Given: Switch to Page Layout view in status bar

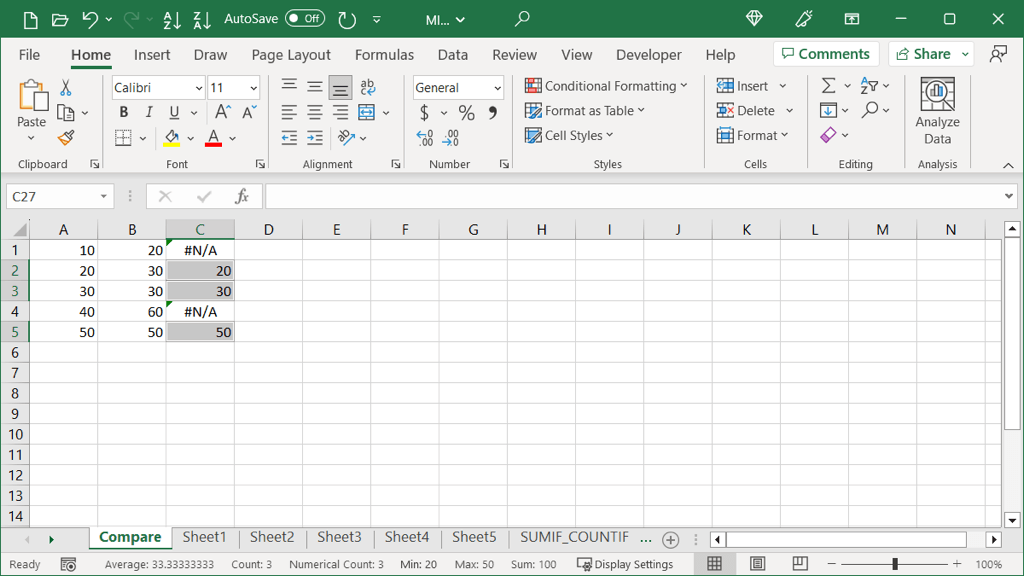Looking at the screenshot, I should tap(758, 564).
